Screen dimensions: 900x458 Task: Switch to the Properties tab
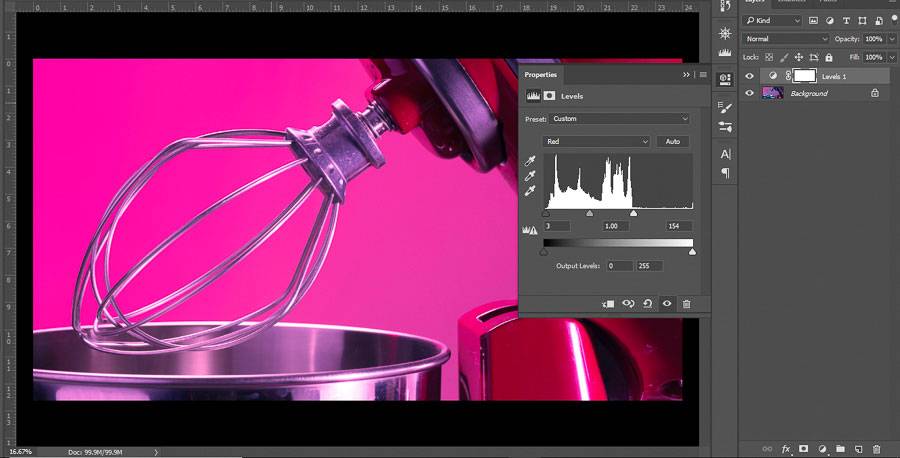pyautogui.click(x=541, y=74)
